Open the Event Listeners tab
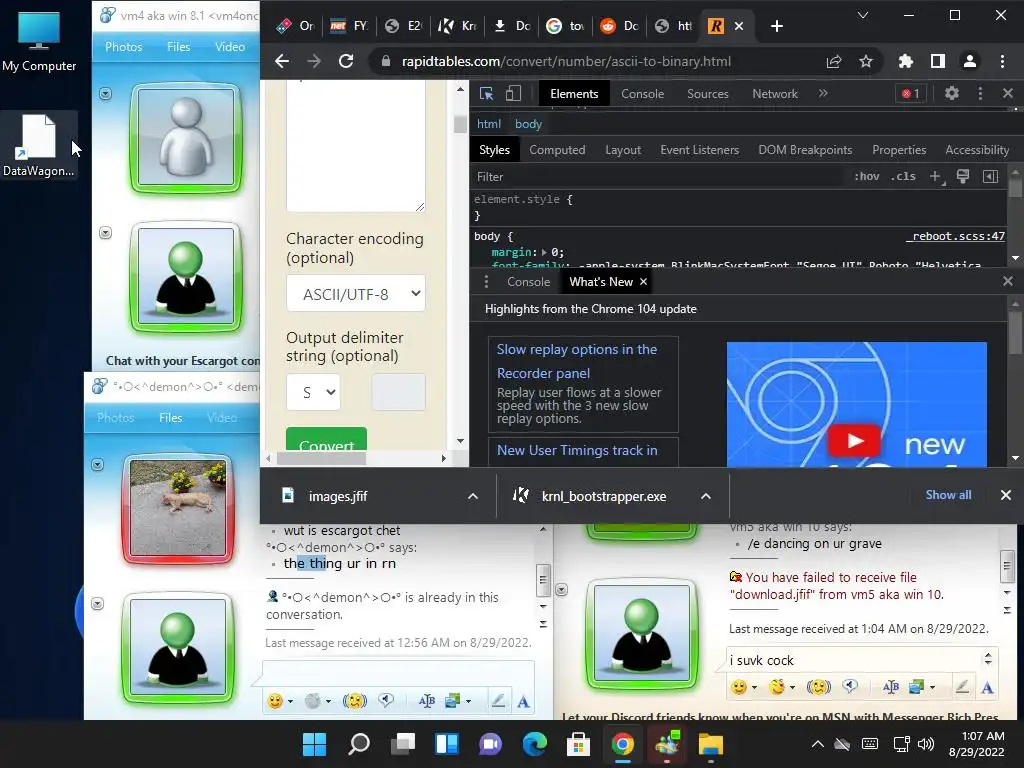The image size is (1024, 768). coord(699,150)
